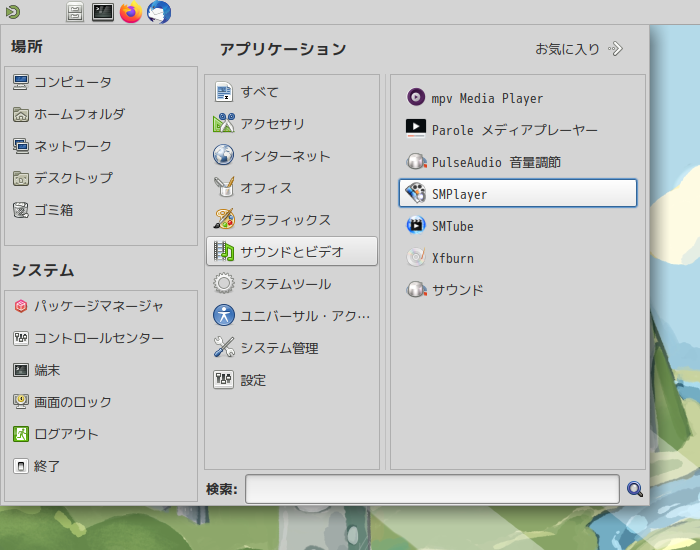Open コントロールセンター text label

(x=99, y=338)
